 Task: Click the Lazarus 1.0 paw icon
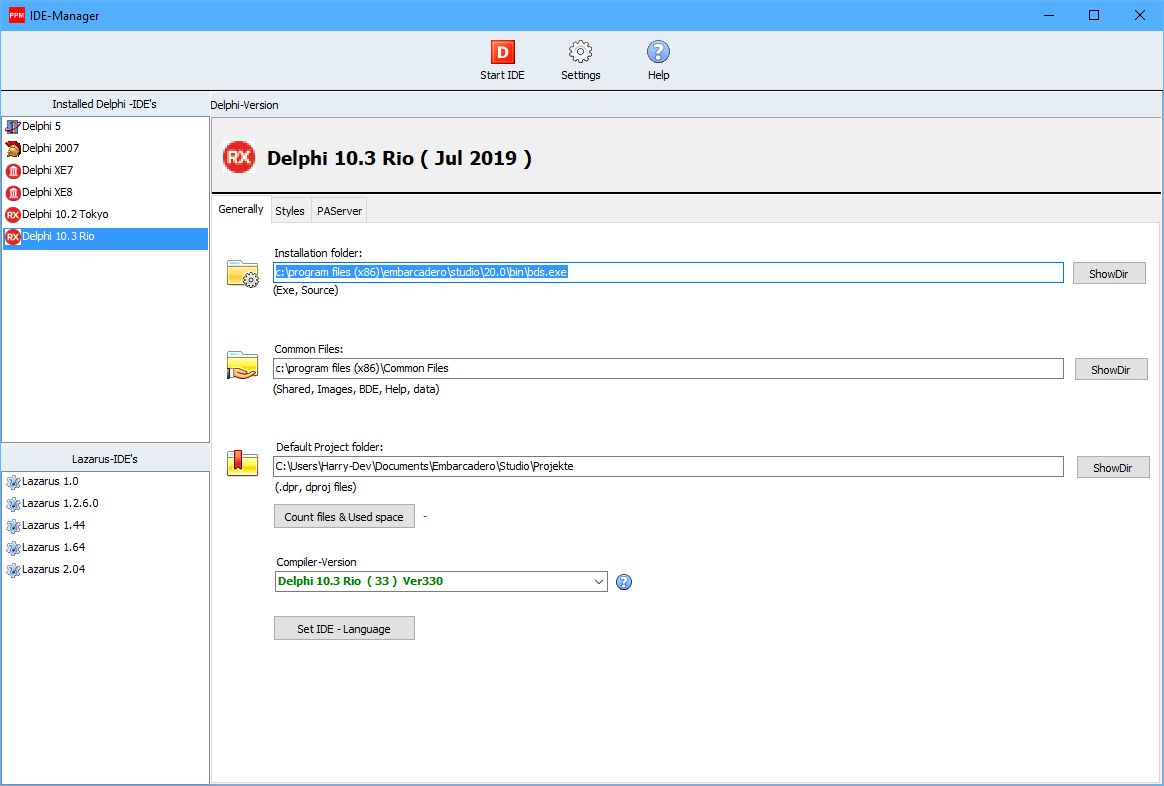pyautogui.click(x=13, y=482)
